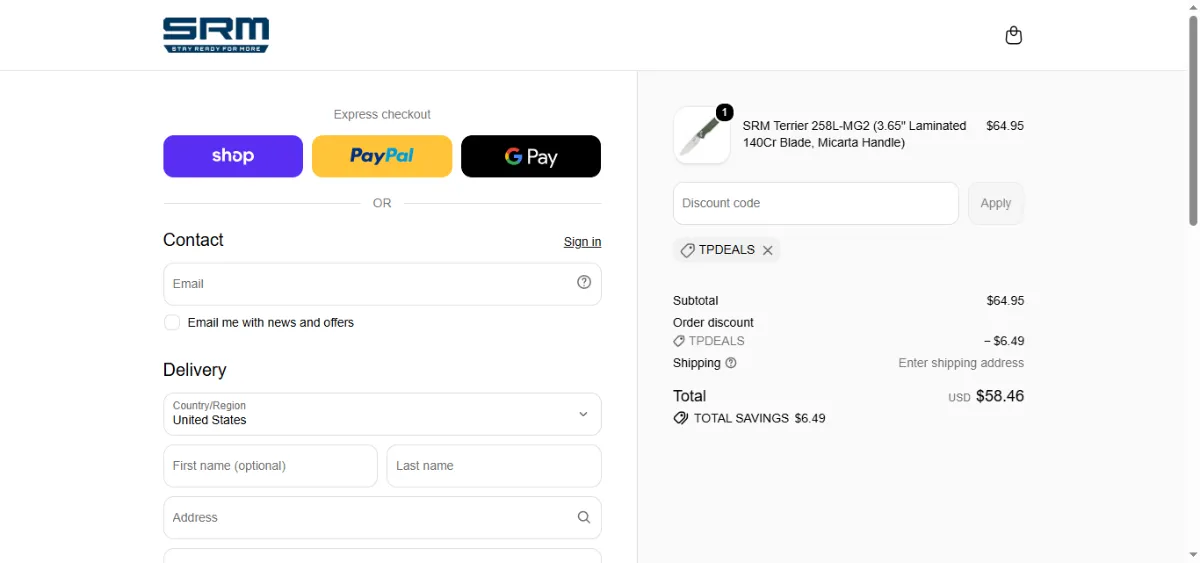
Task: Click the order discount value − $6.49
Action: pyautogui.click(x=1004, y=341)
